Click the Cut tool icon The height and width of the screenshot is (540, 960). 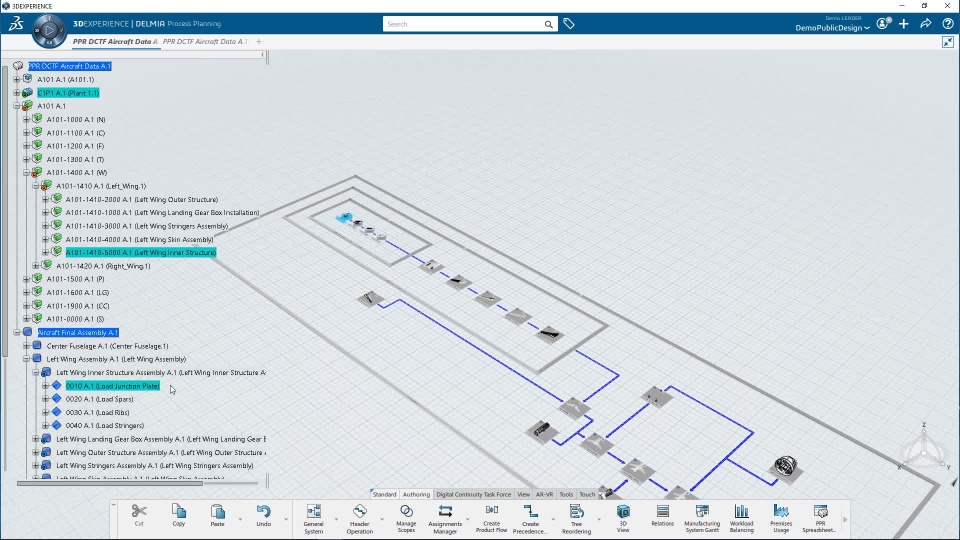click(139, 511)
